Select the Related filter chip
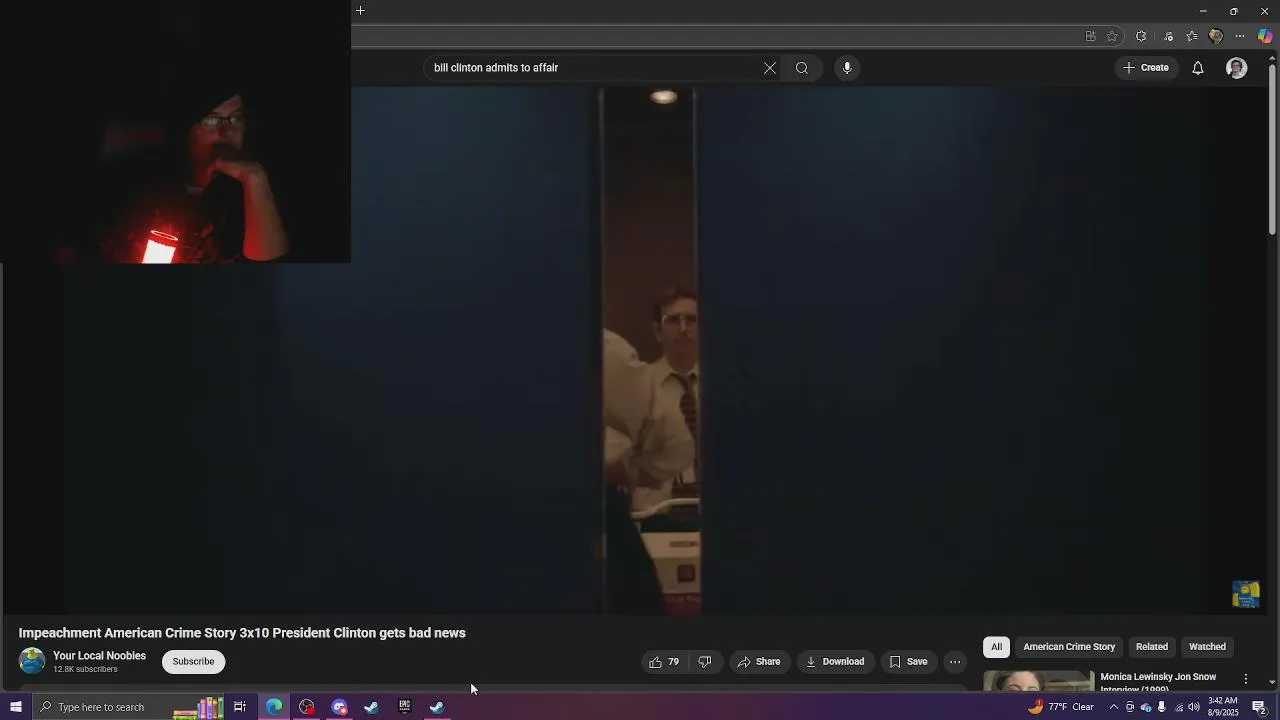The height and width of the screenshot is (720, 1280). click(x=1152, y=647)
